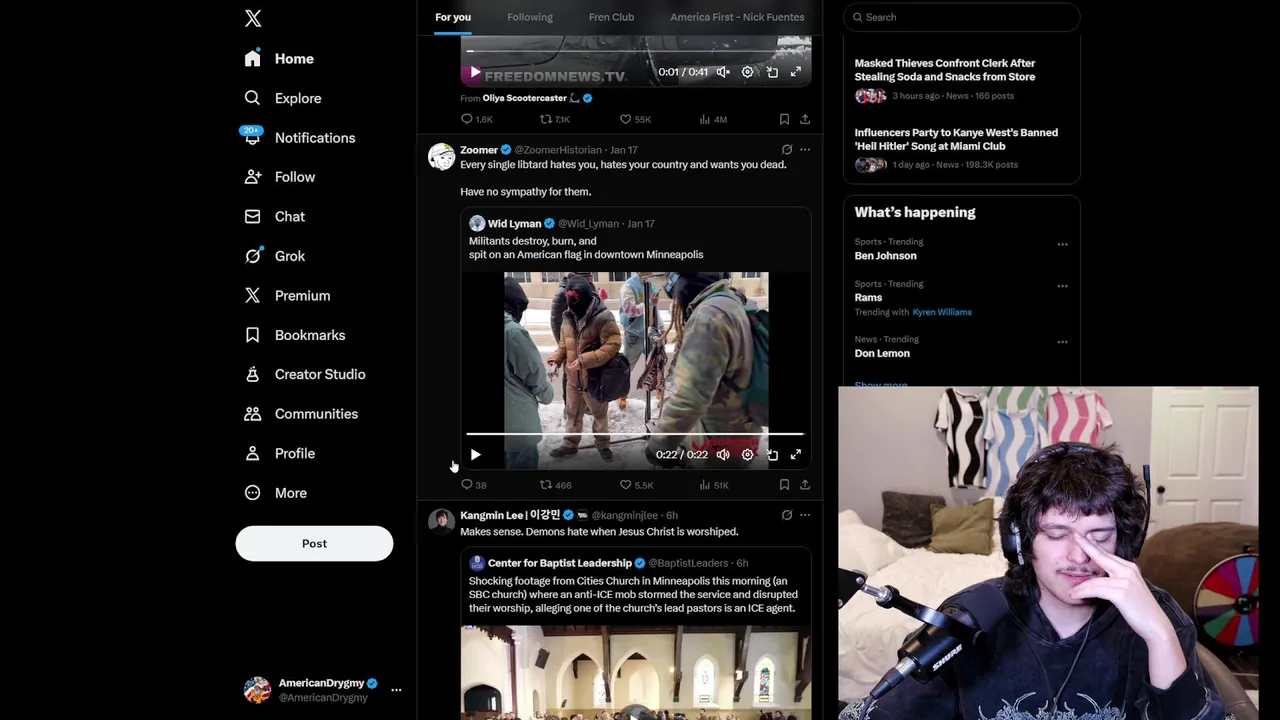Repost the Zoomer post showing 466 reposts
1280x720 pixels.
[555, 485]
